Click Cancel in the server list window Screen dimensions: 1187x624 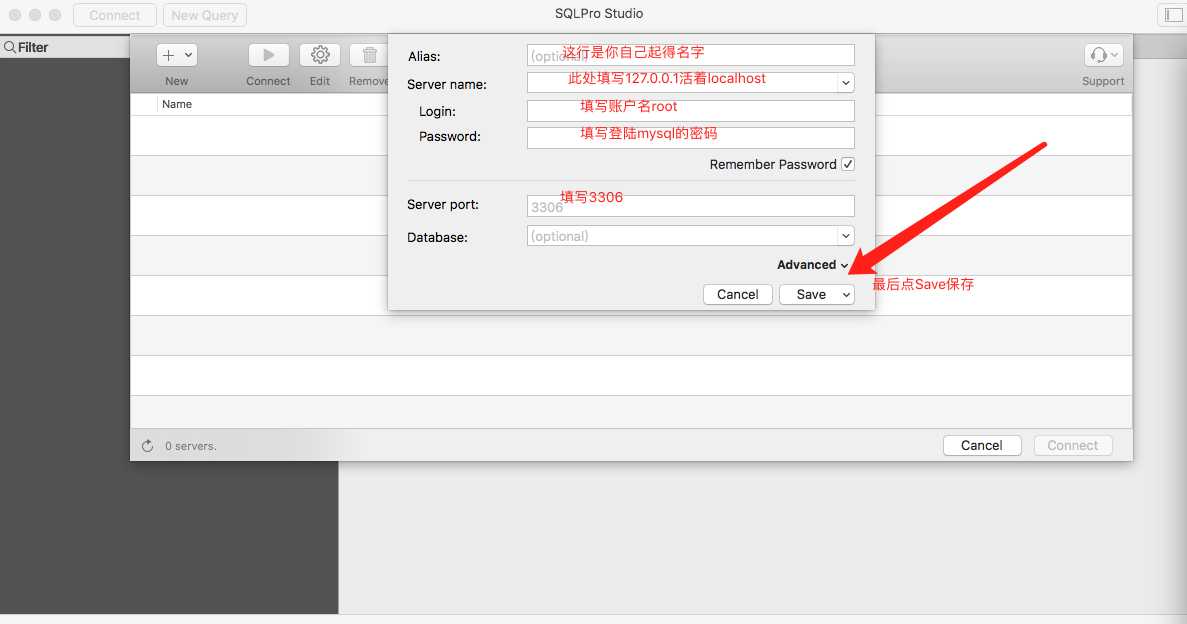(x=982, y=445)
